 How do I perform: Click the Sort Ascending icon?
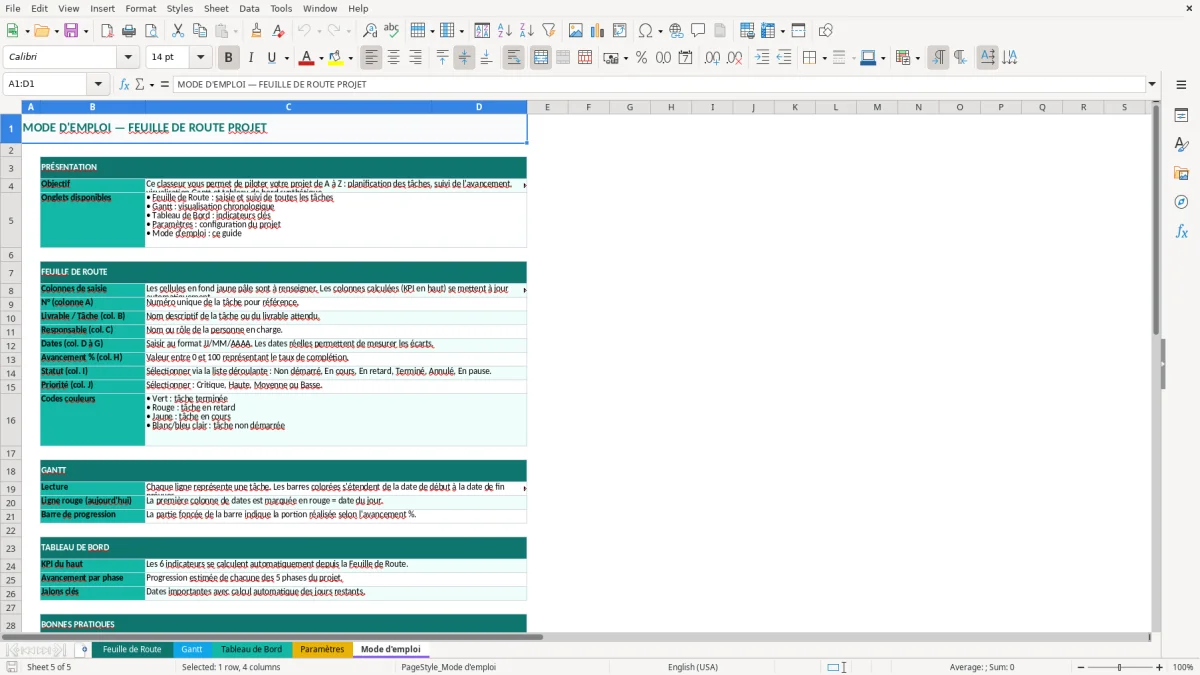(x=505, y=31)
